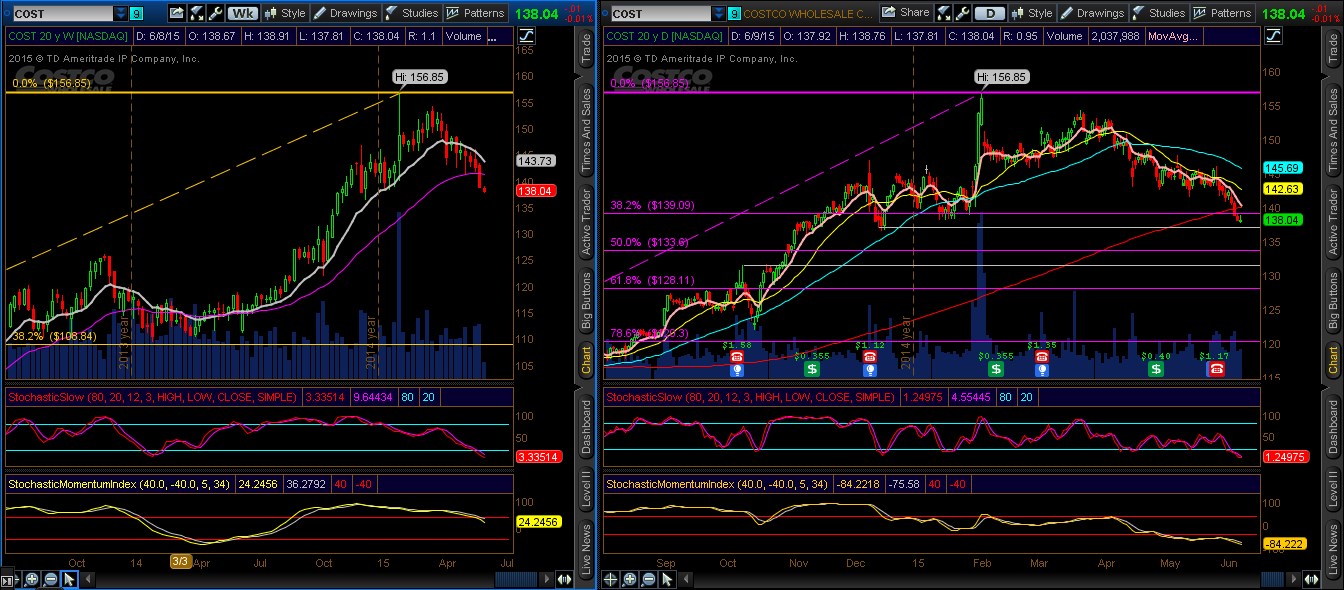1344x590 pixels.
Task: Open symbol dropdown arrow in right chart
Action: (719, 13)
